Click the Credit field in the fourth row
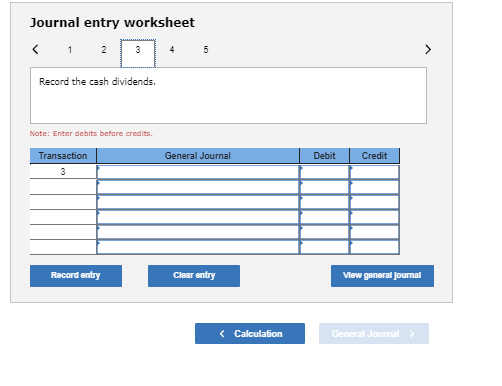 coord(374,217)
